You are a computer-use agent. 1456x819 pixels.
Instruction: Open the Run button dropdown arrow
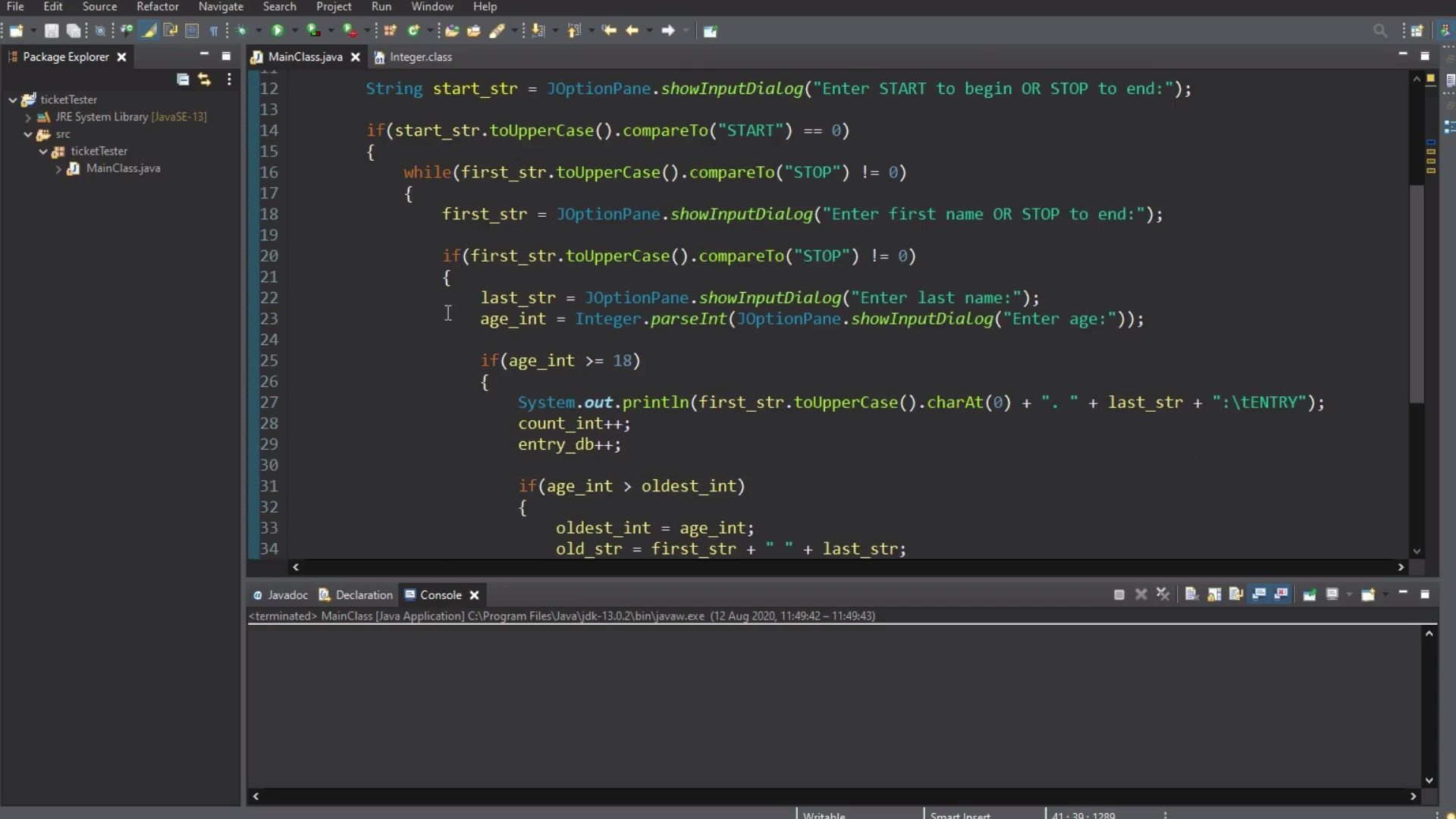click(294, 31)
